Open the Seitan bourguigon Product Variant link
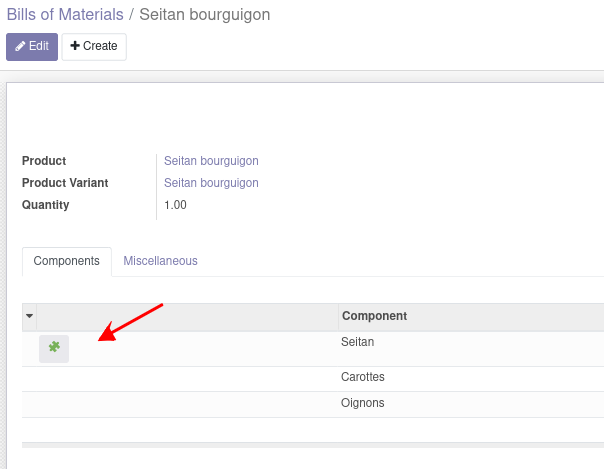Screen dimensions: 604x469 211,183
